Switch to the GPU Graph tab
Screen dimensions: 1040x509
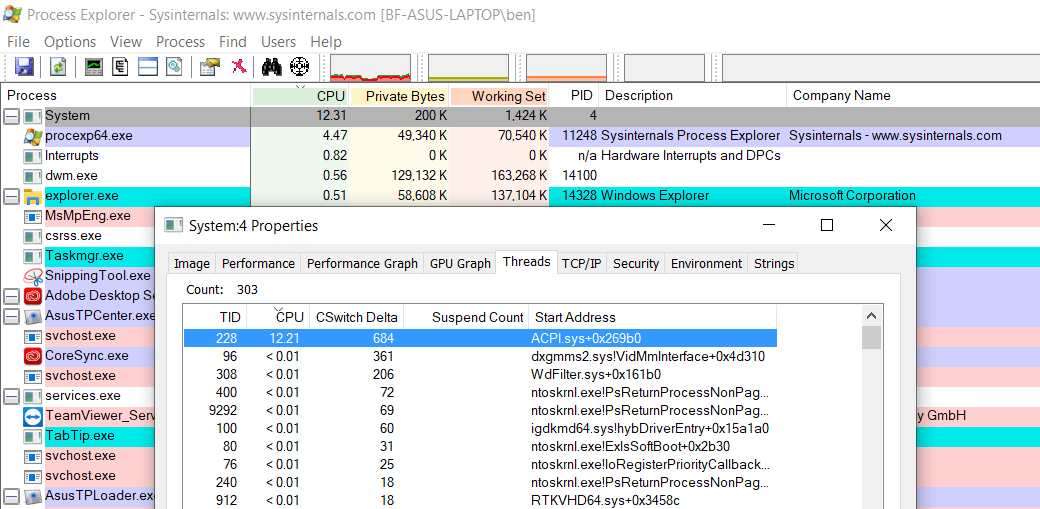pos(460,263)
